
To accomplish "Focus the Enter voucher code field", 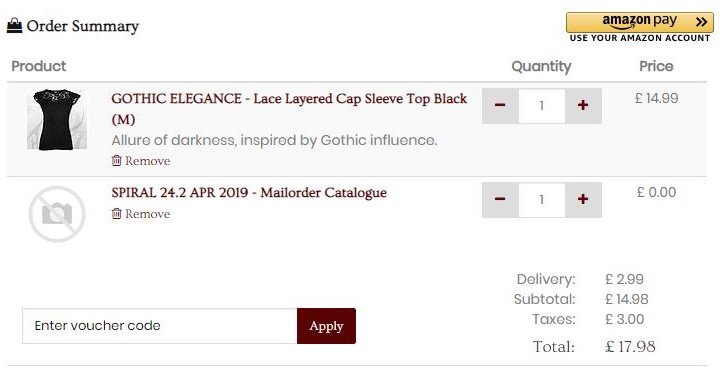I will point(160,326).
